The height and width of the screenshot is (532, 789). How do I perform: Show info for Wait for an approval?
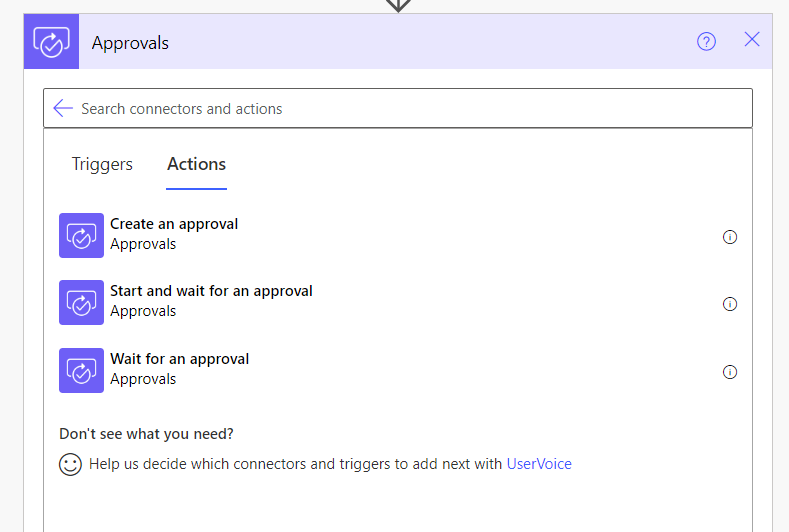730,372
